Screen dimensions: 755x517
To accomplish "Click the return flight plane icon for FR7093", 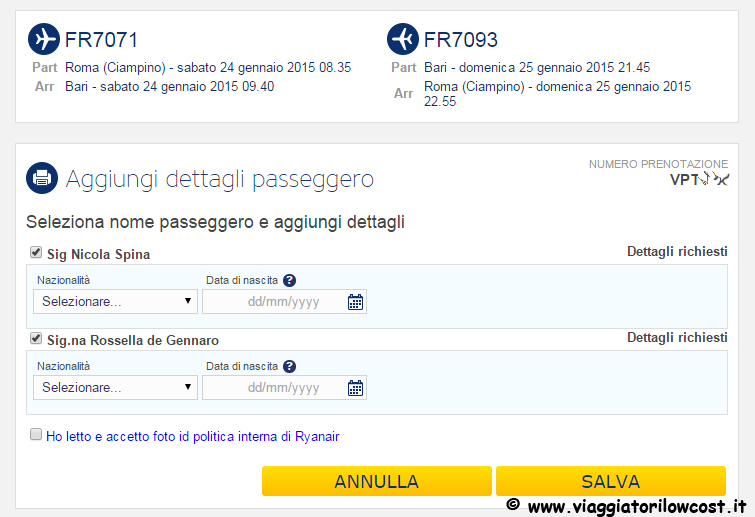I will coord(403,39).
